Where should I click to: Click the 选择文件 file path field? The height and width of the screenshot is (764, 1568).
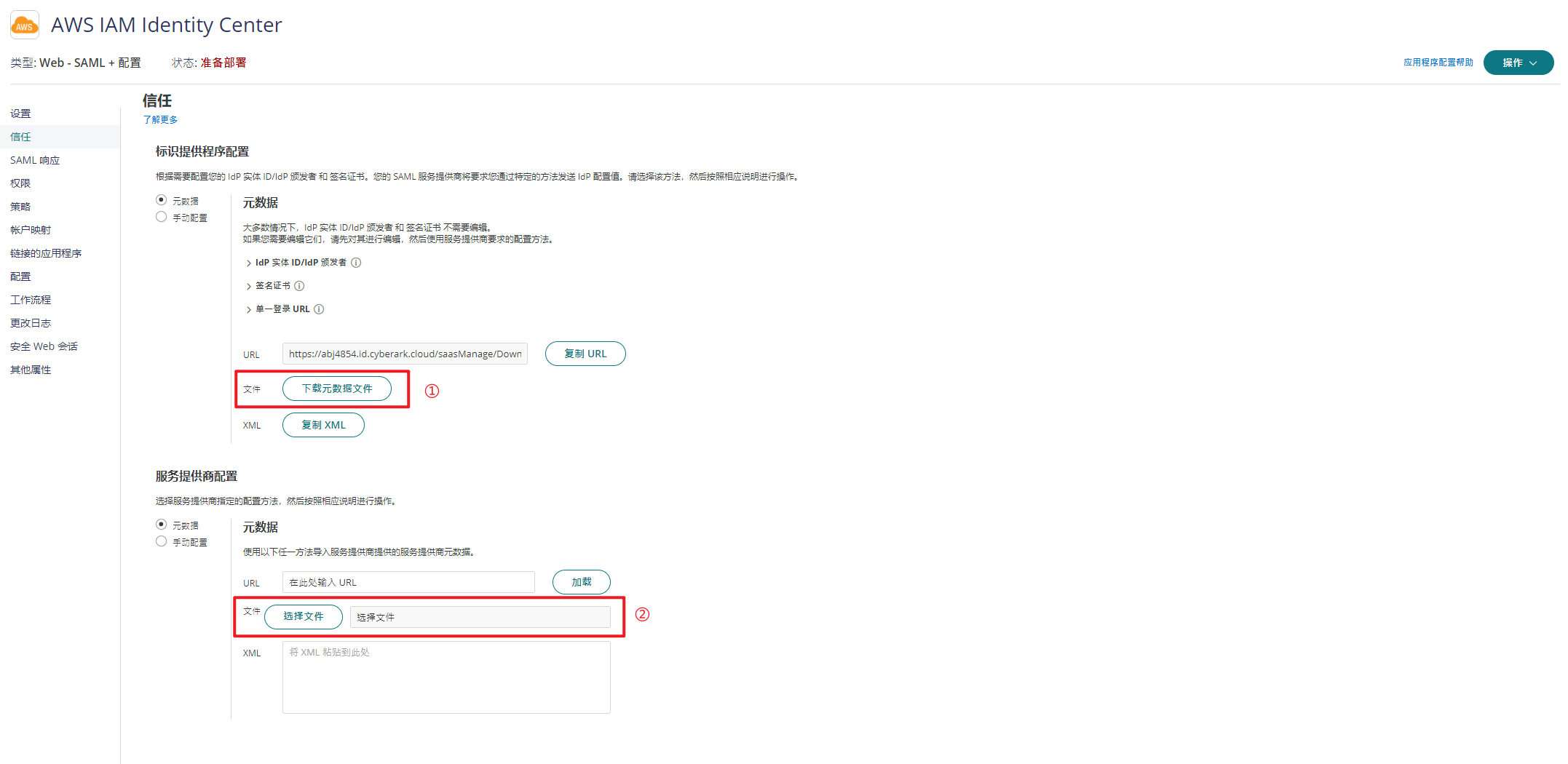(480, 617)
